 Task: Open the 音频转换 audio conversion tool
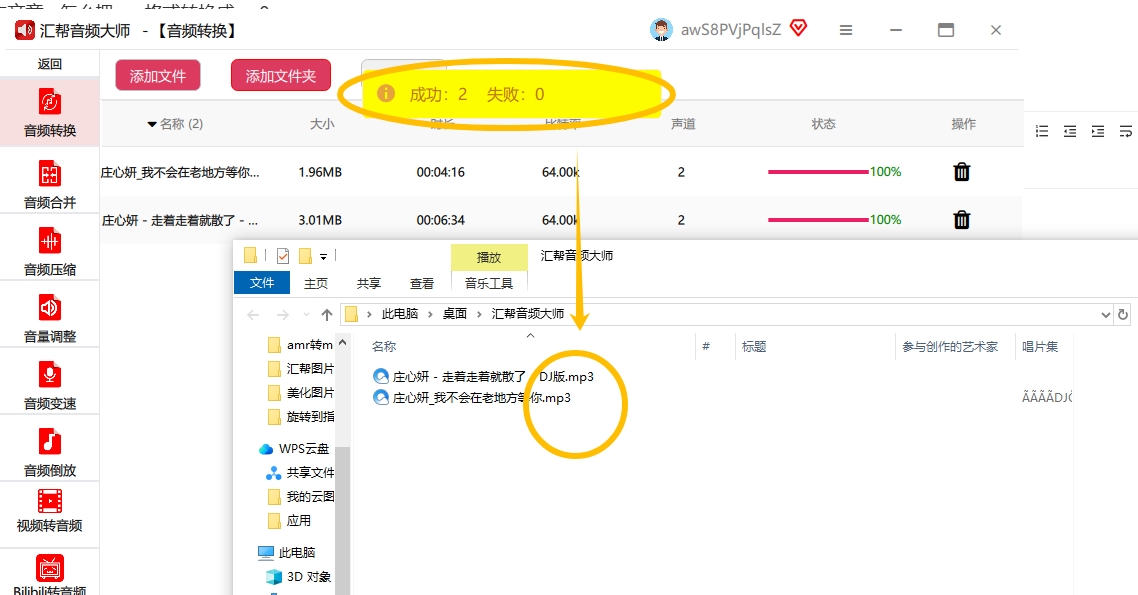(x=49, y=112)
